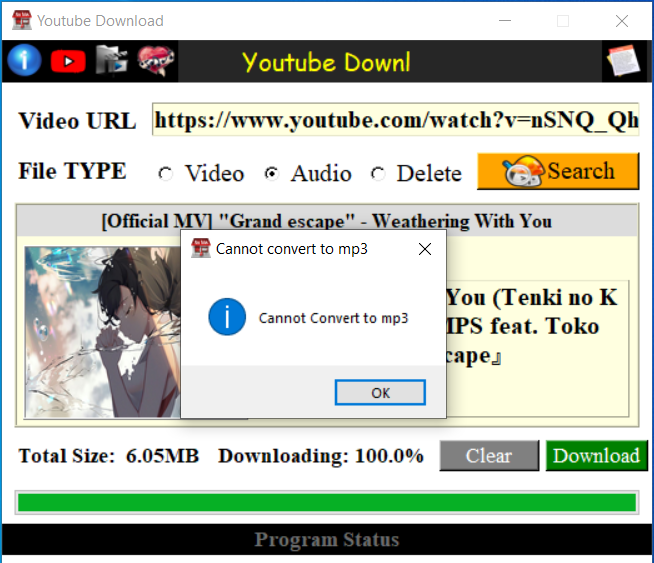Viewport: 654px width, 563px height.
Task: Click the orange Search button
Action: click(x=558, y=171)
